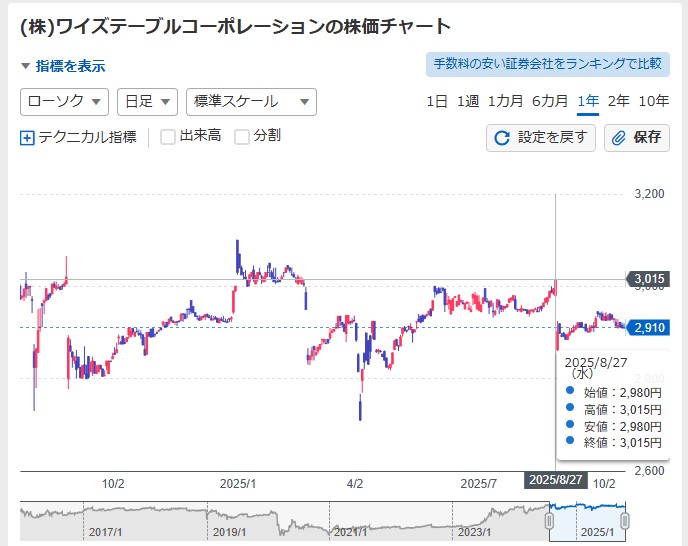The height and width of the screenshot is (546, 688).
Task: Open 手数料の安い証券会社 ranking link
Action: [x=547, y=64]
